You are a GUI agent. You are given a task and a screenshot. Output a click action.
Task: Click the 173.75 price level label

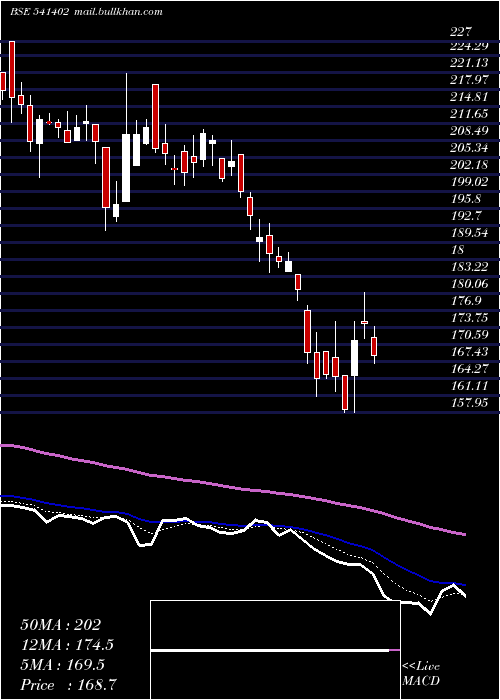coord(470,317)
